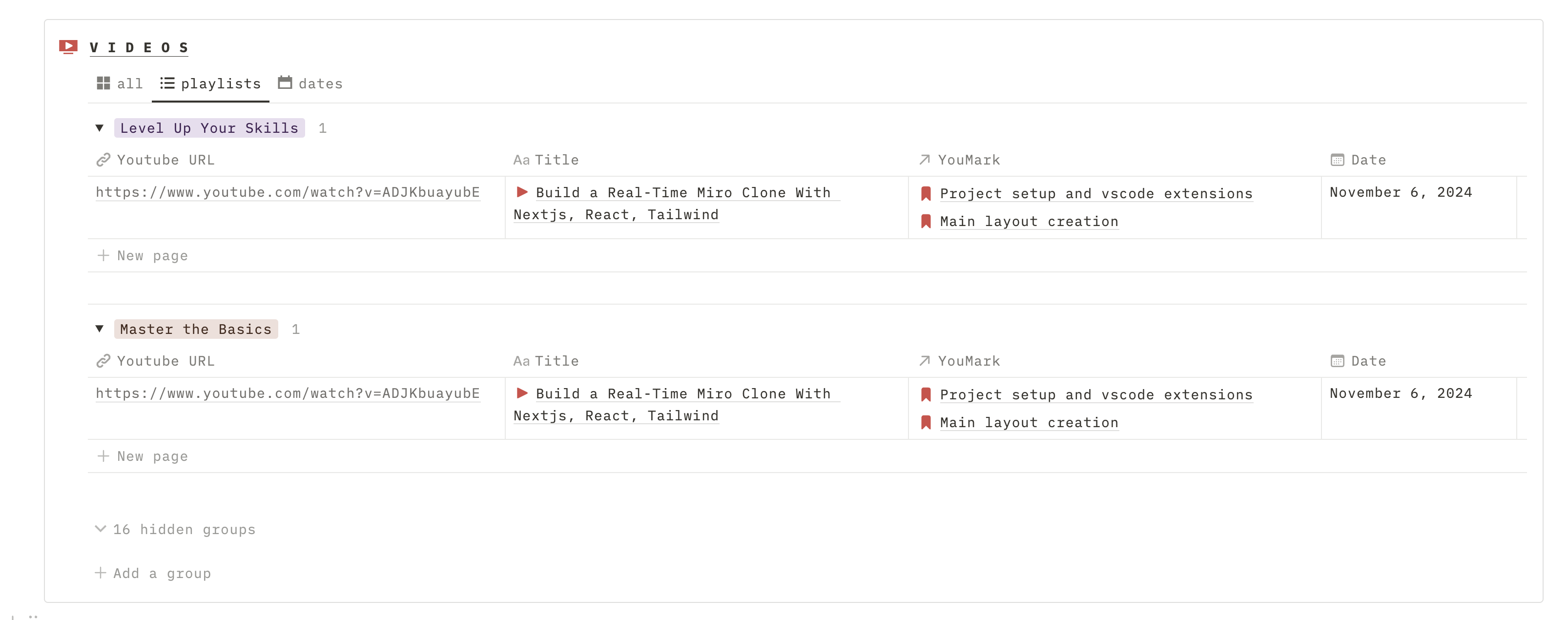The image size is (1568, 620).
Task: Click the link icon beside the first Youtube URL header
Action: pos(103,160)
